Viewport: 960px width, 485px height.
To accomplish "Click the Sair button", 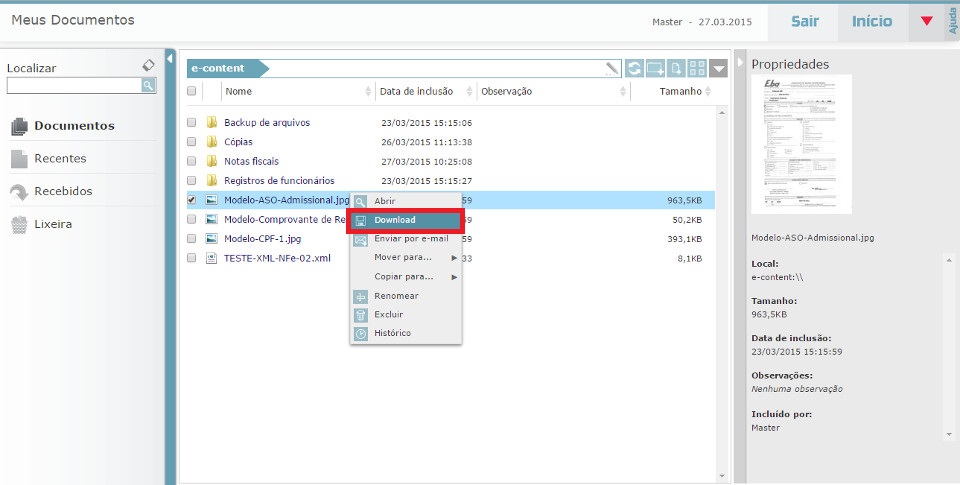I will click(x=805, y=21).
